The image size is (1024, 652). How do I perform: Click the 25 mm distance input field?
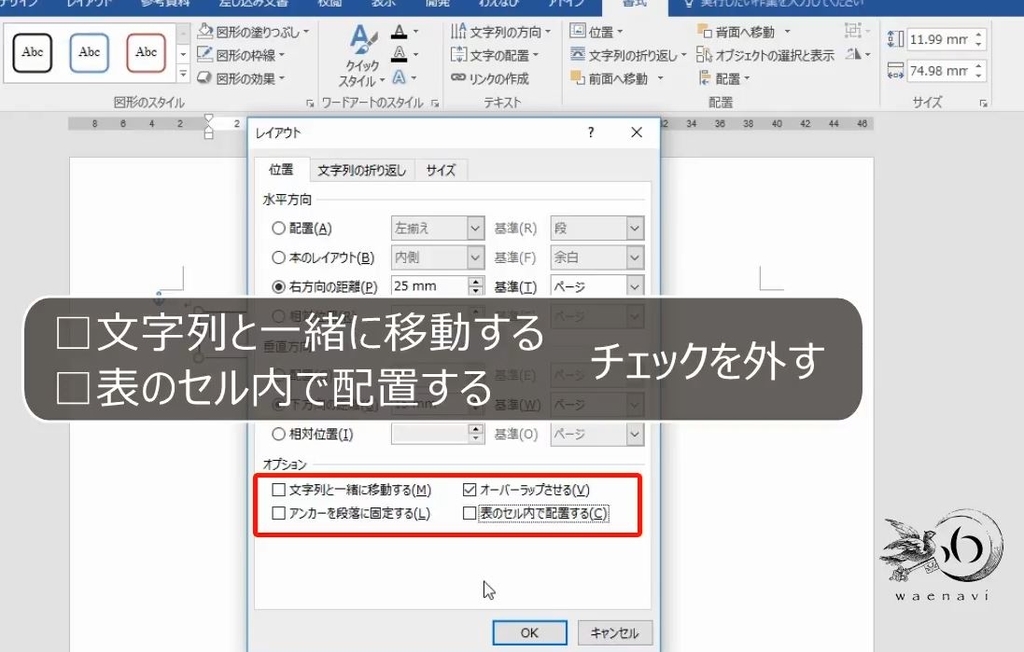pos(430,286)
